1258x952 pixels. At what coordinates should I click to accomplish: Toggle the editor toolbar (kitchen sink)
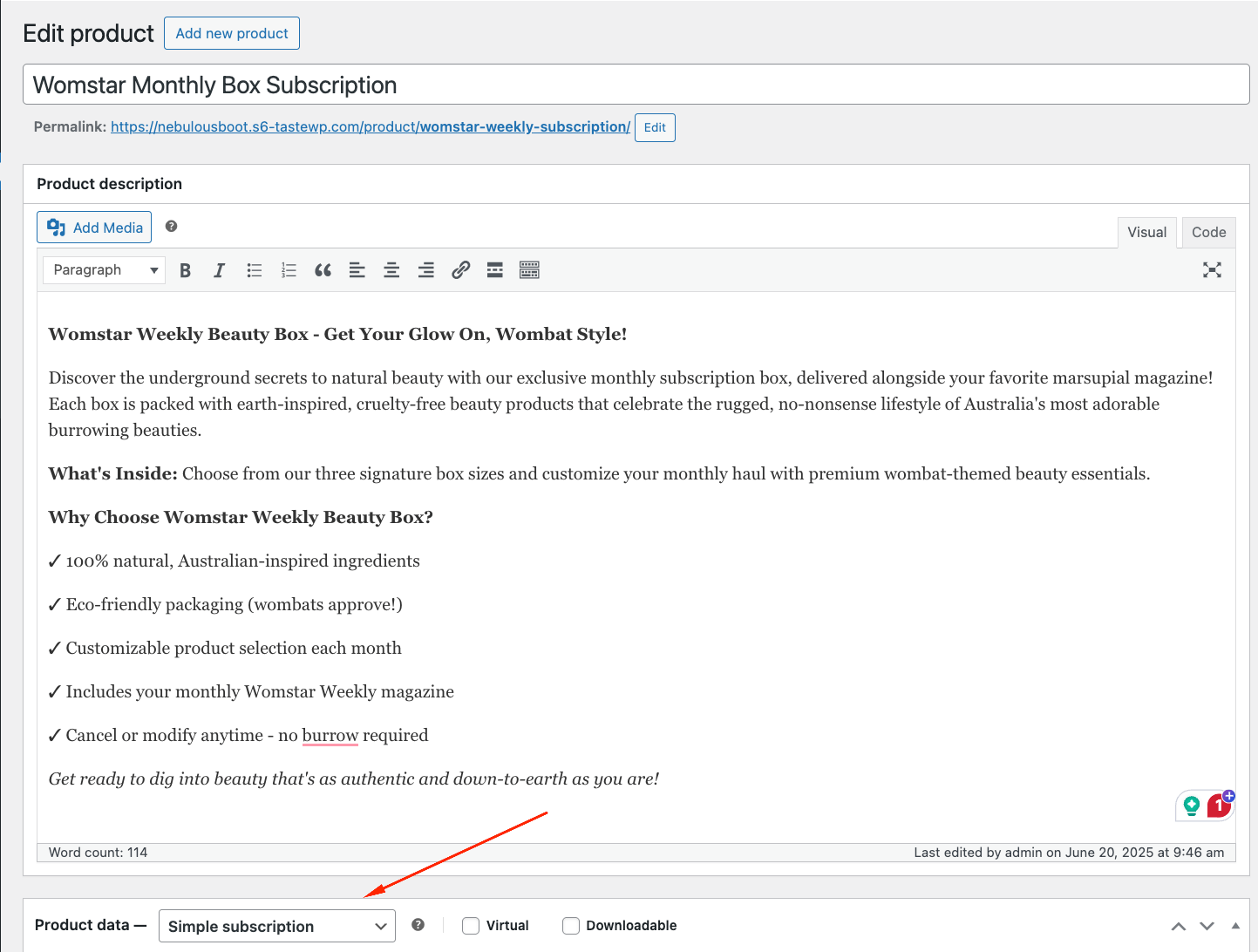point(529,270)
